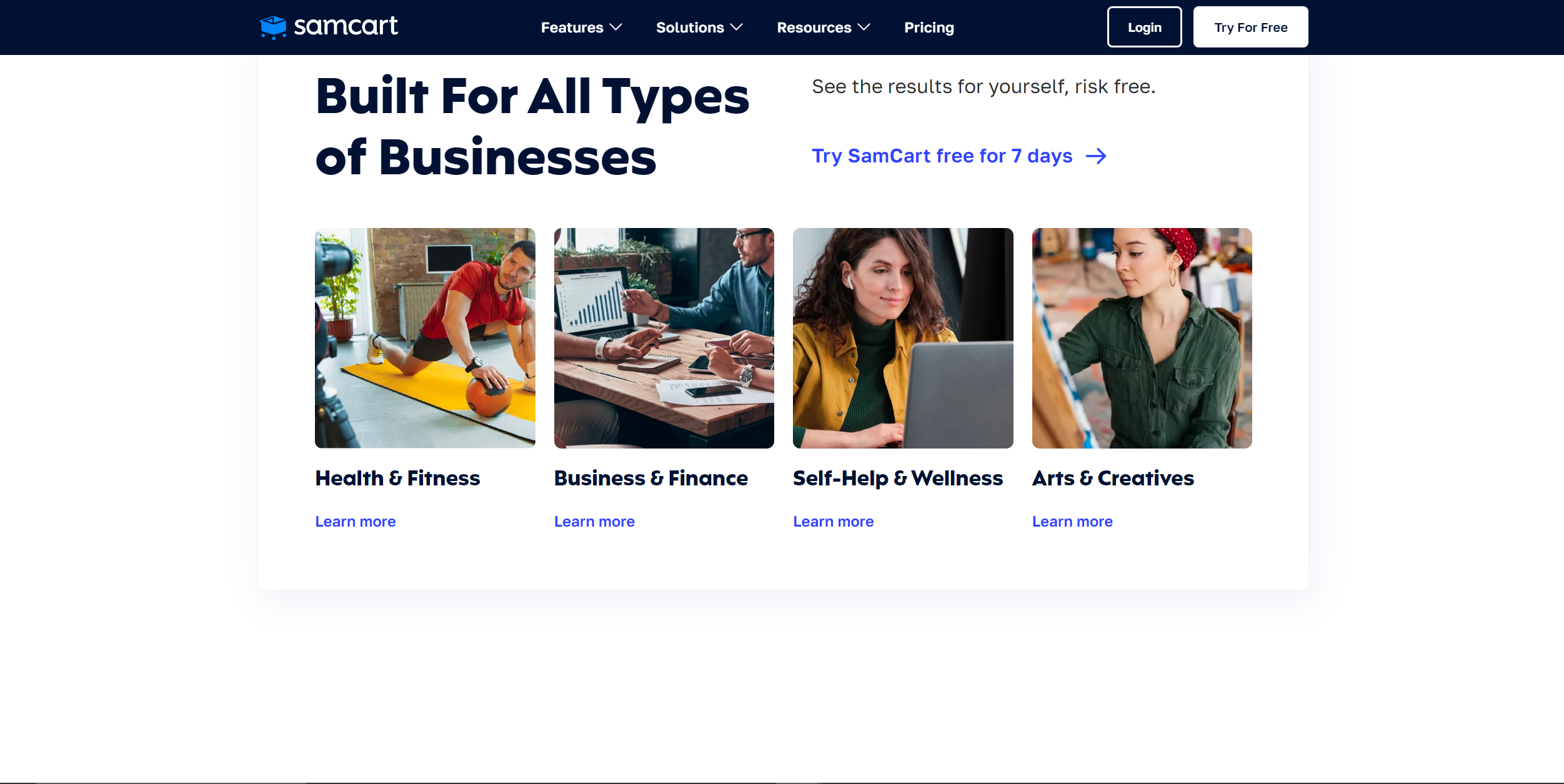Click the samcart wordmark text in header
This screenshot has width=1564, height=784.
(x=346, y=26)
